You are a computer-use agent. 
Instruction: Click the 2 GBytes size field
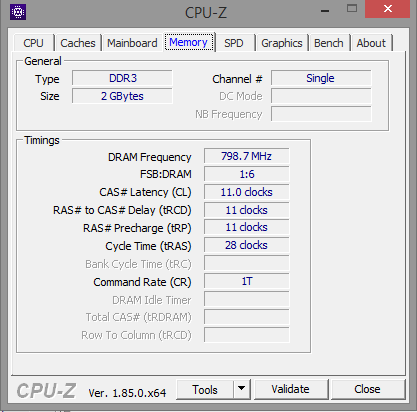pyautogui.click(x=122, y=96)
